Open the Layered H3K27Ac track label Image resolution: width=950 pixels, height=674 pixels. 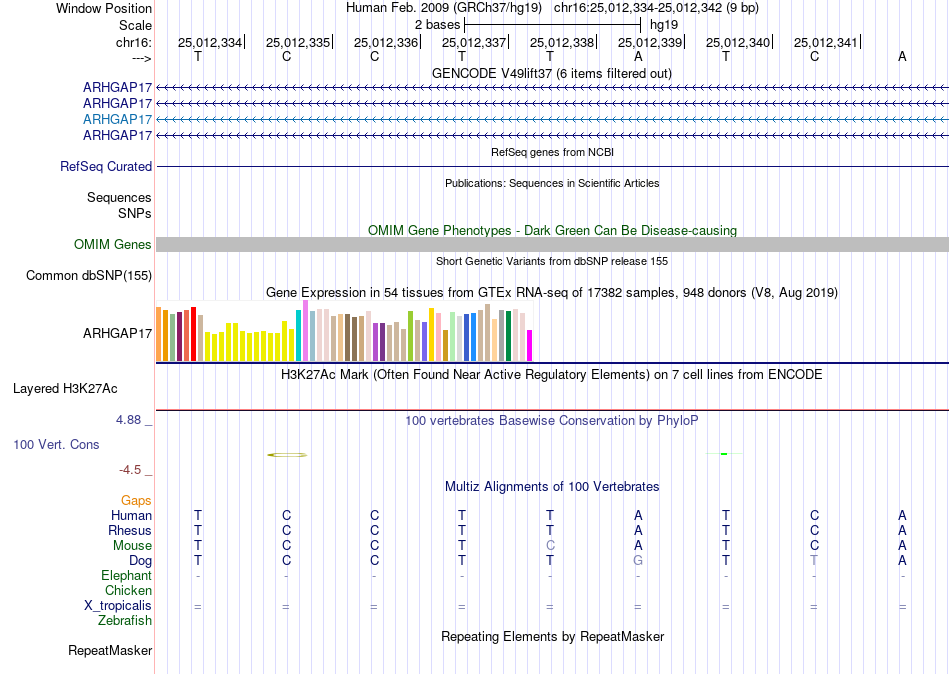tap(65, 389)
